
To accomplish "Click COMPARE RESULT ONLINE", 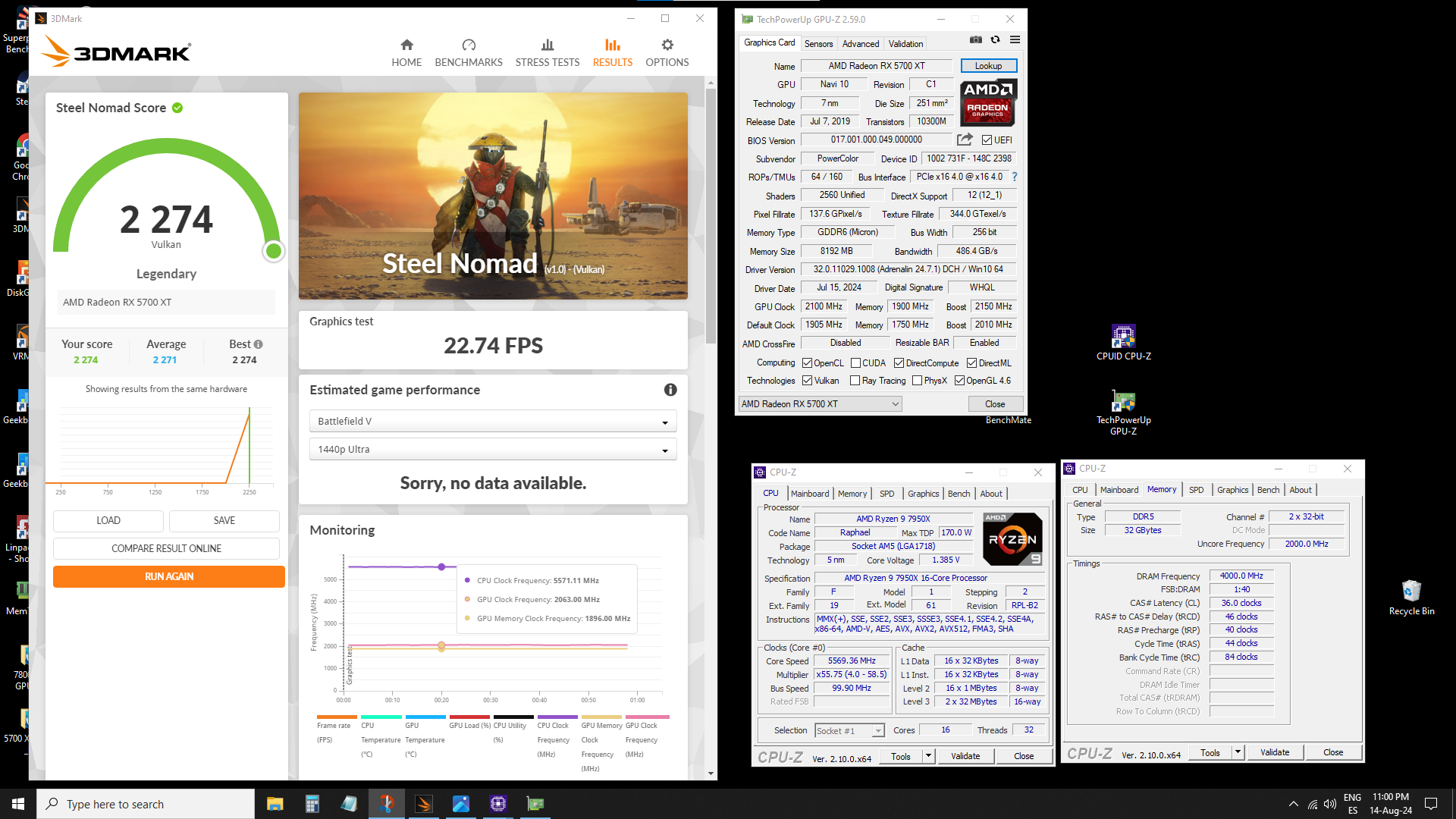I will pyautogui.click(x=166, y=549).
